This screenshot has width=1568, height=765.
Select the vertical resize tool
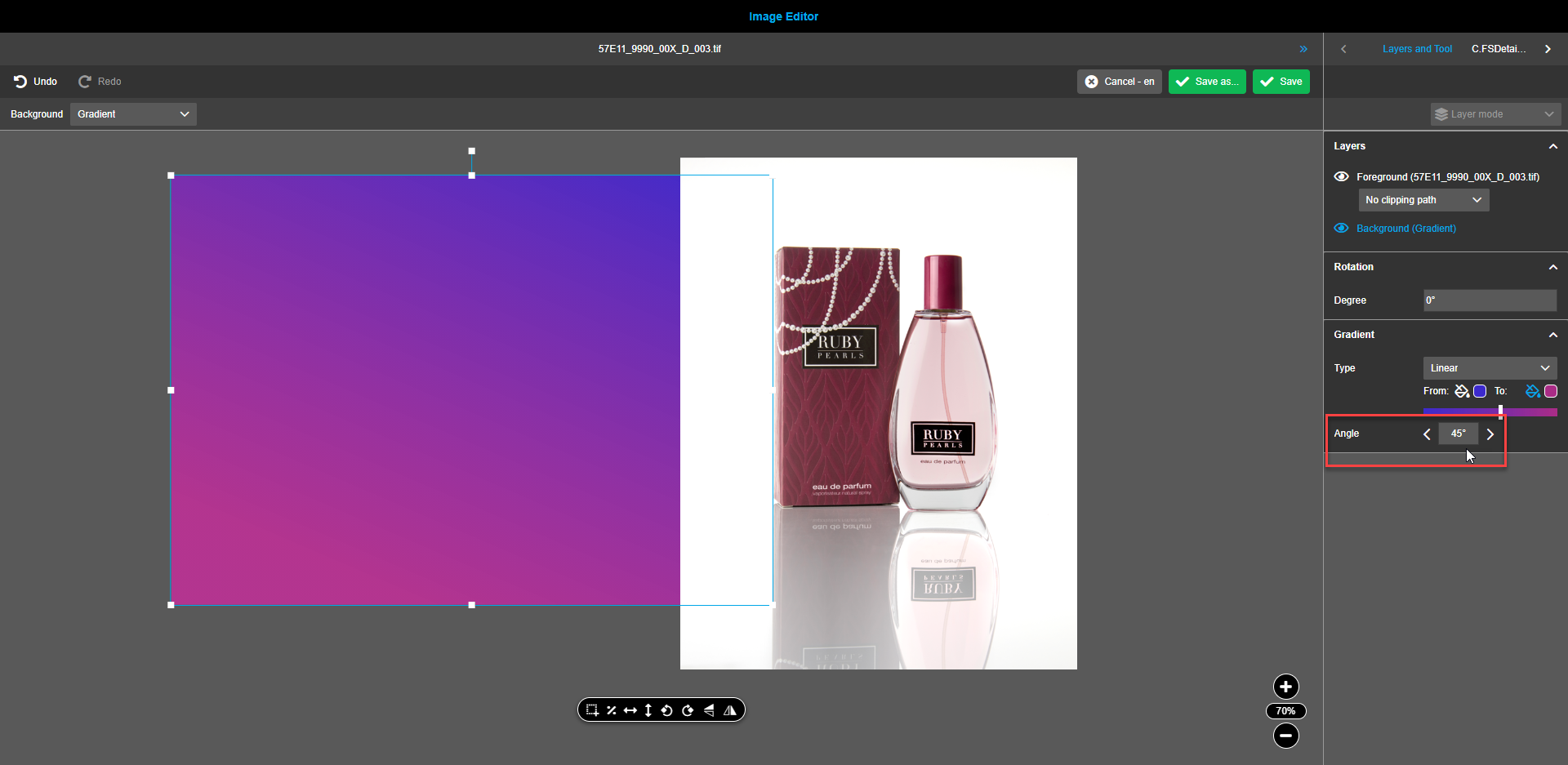tap(648, 709)
